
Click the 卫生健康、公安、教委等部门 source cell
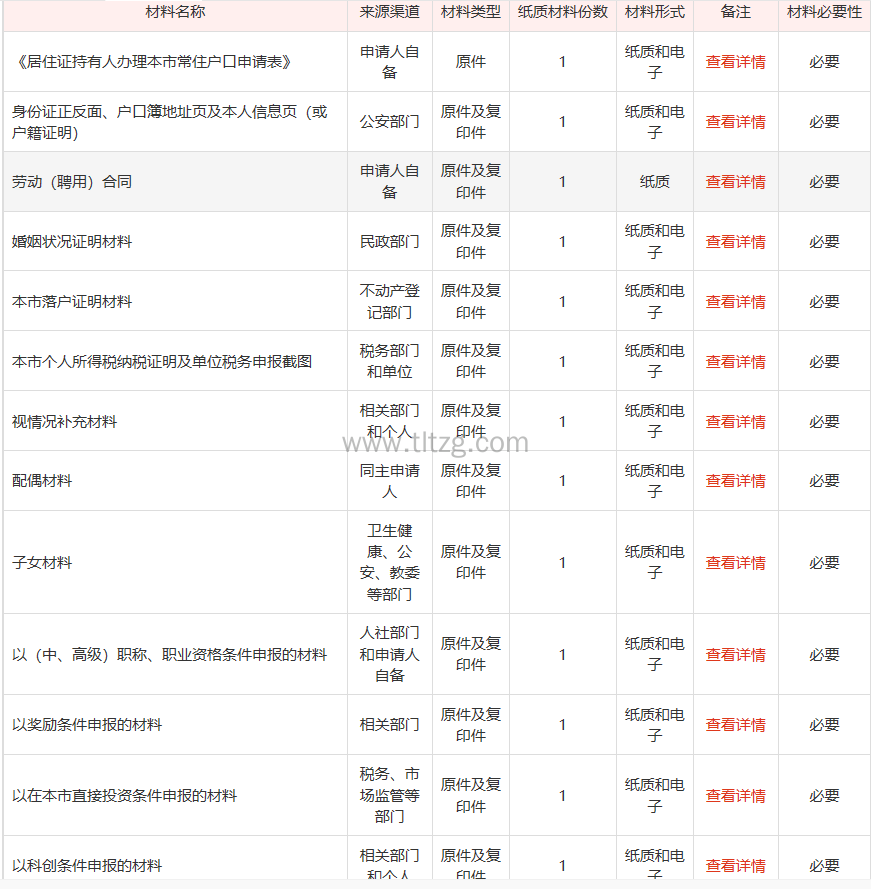click(x=390, y=563)
